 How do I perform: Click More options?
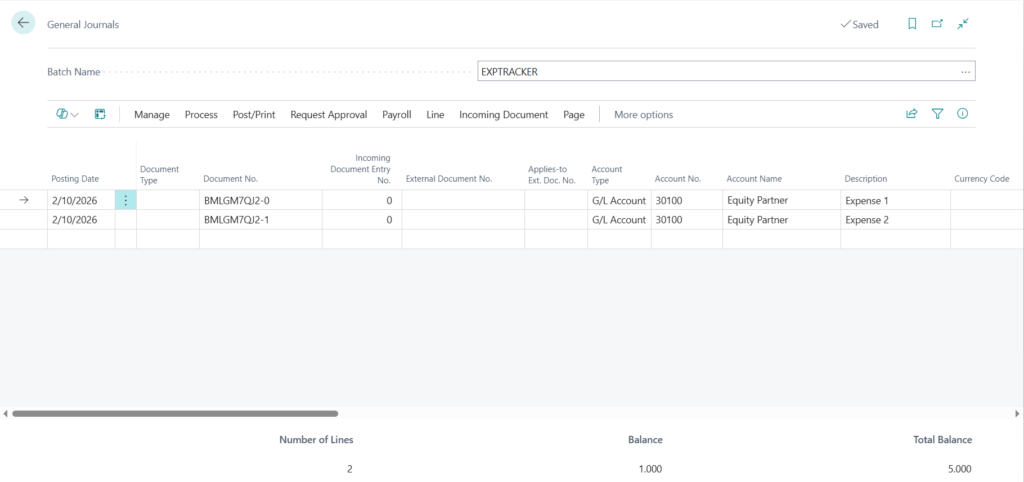643,115
